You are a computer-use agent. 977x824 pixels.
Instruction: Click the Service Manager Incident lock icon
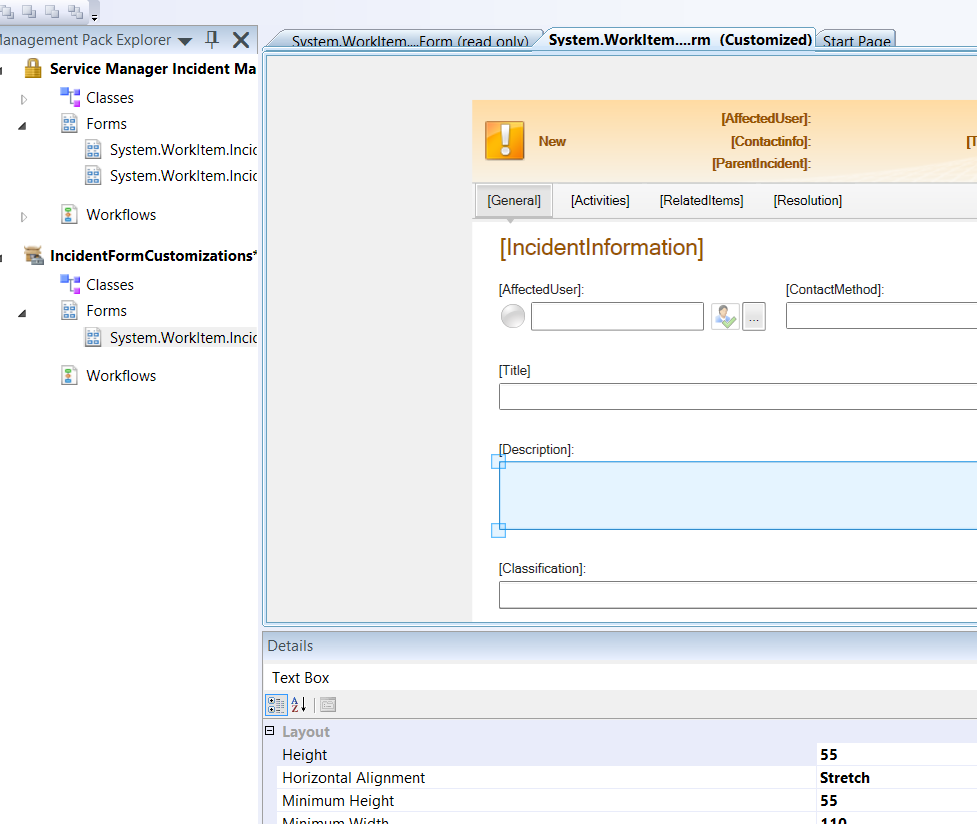[33, 68]
